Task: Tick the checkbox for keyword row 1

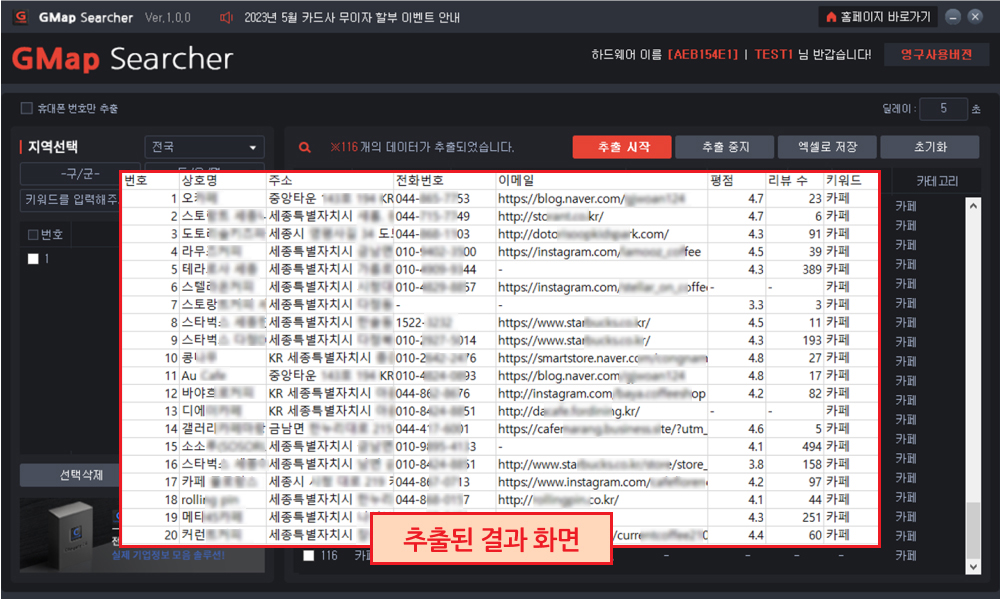Action: (x=33, y=259)
